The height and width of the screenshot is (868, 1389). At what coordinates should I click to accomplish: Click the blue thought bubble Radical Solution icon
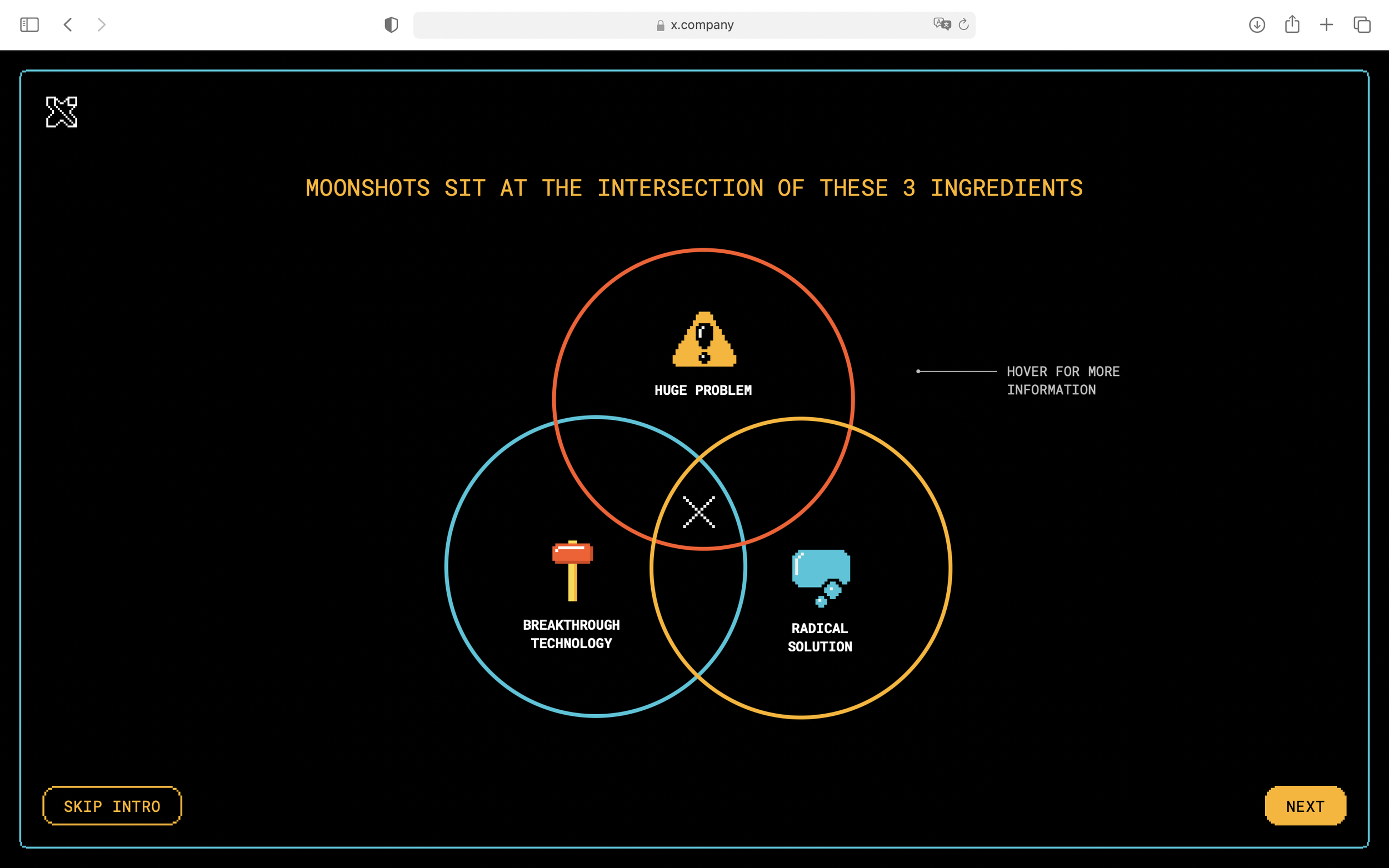click(x=821, y=577)
